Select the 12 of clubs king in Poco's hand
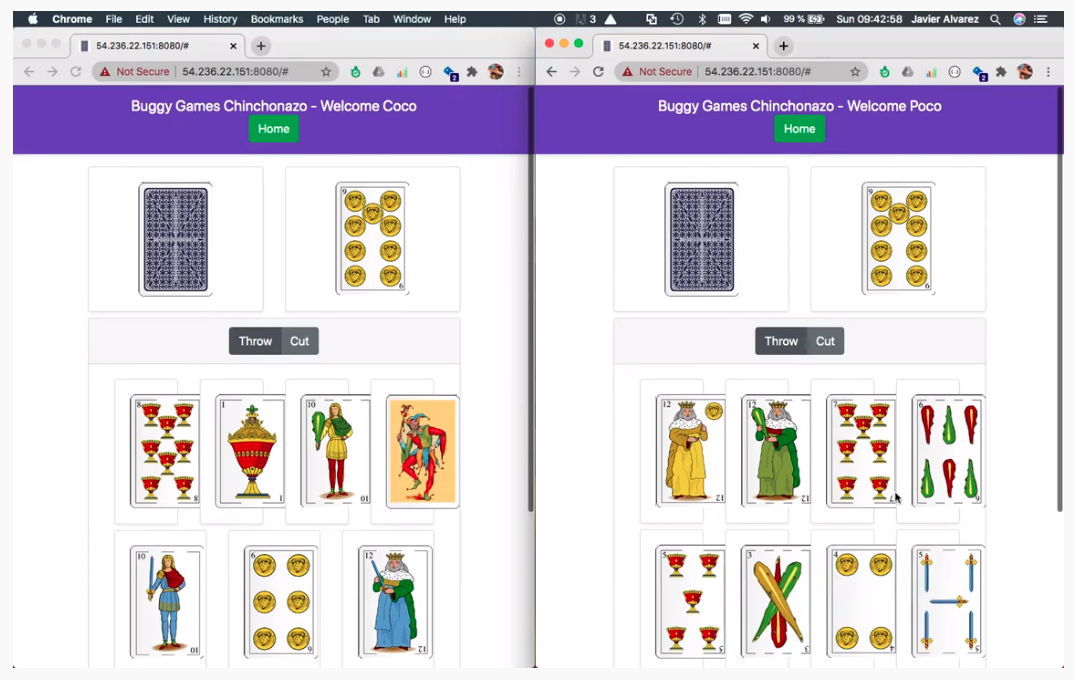Image resolution: width=1075 pixels, height=680 pixels. tap(776, 451)
